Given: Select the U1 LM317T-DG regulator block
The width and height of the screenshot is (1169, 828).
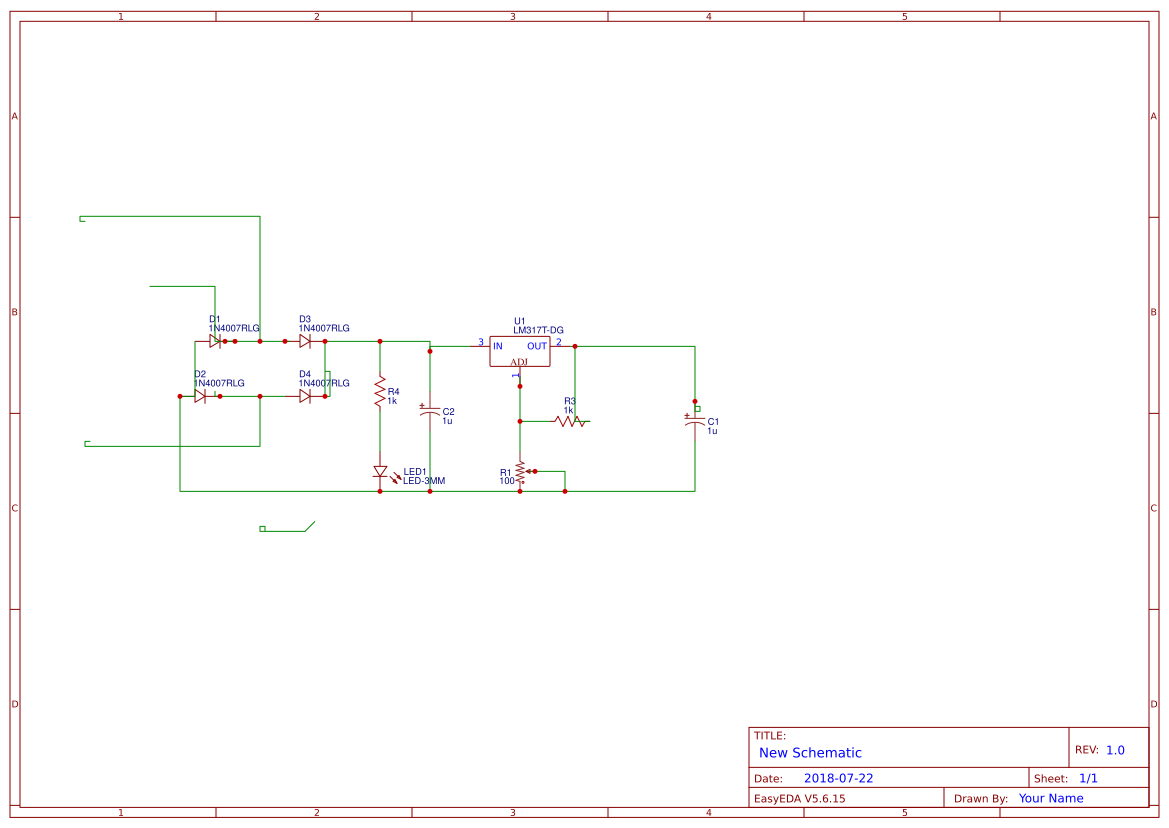Looking at the screenshot, I should 520,349.
